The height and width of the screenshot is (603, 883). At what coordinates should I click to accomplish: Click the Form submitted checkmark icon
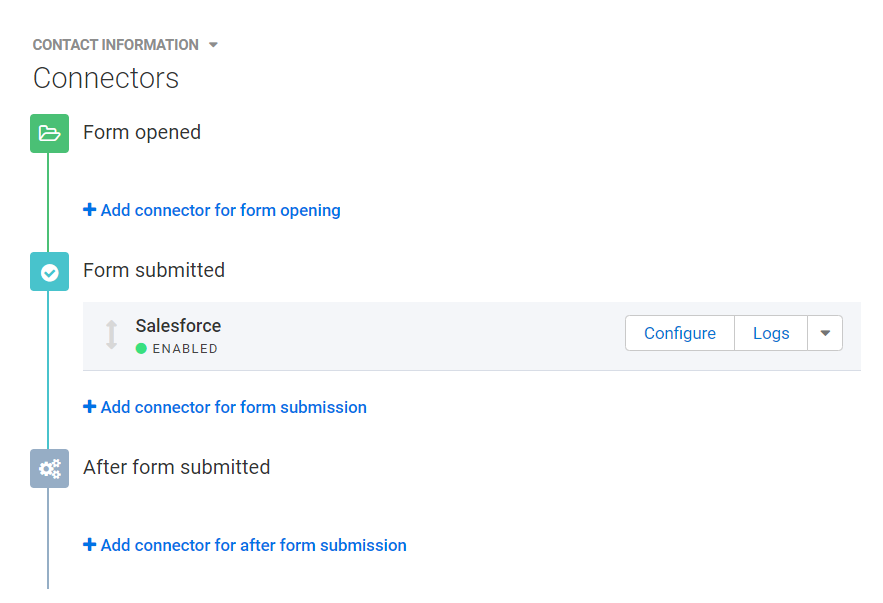pos(49,271)
